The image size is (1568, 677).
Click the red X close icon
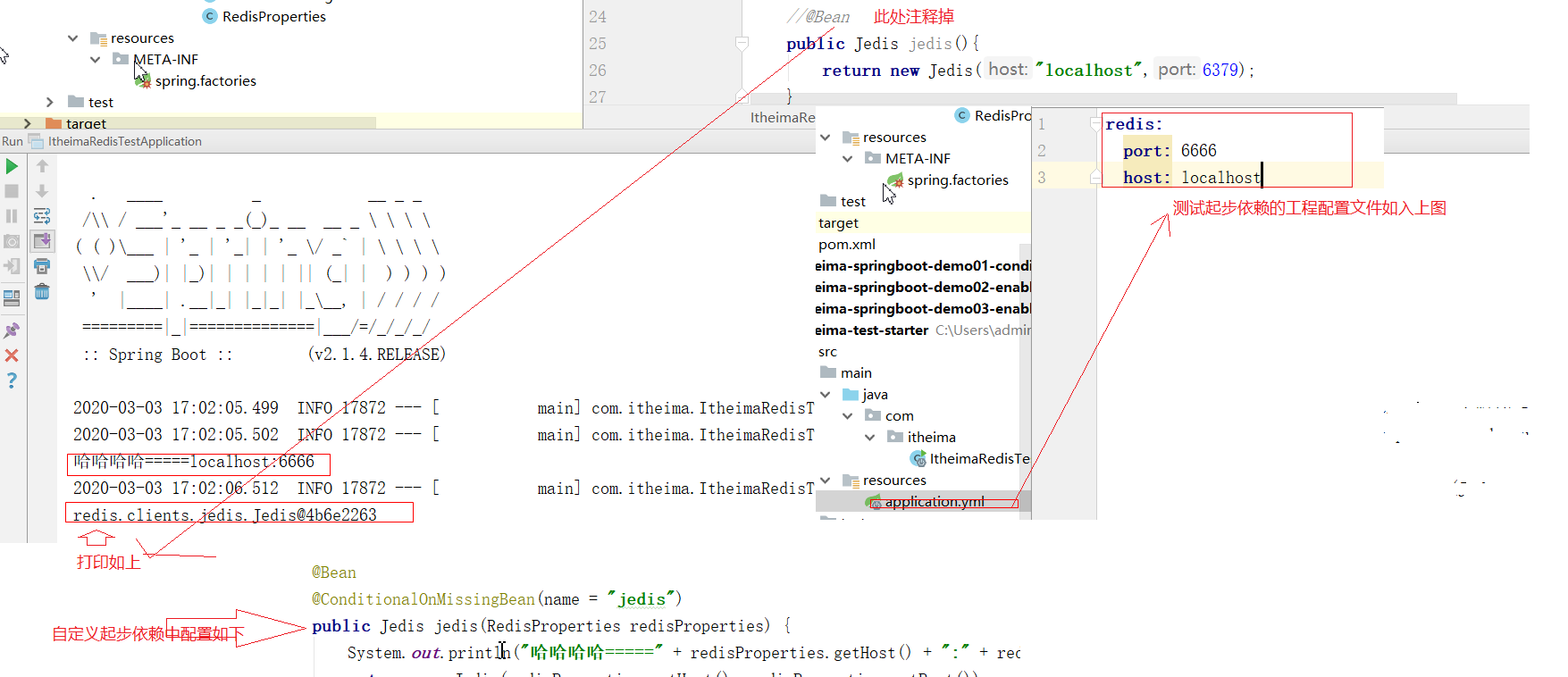[x=12, y=355]
